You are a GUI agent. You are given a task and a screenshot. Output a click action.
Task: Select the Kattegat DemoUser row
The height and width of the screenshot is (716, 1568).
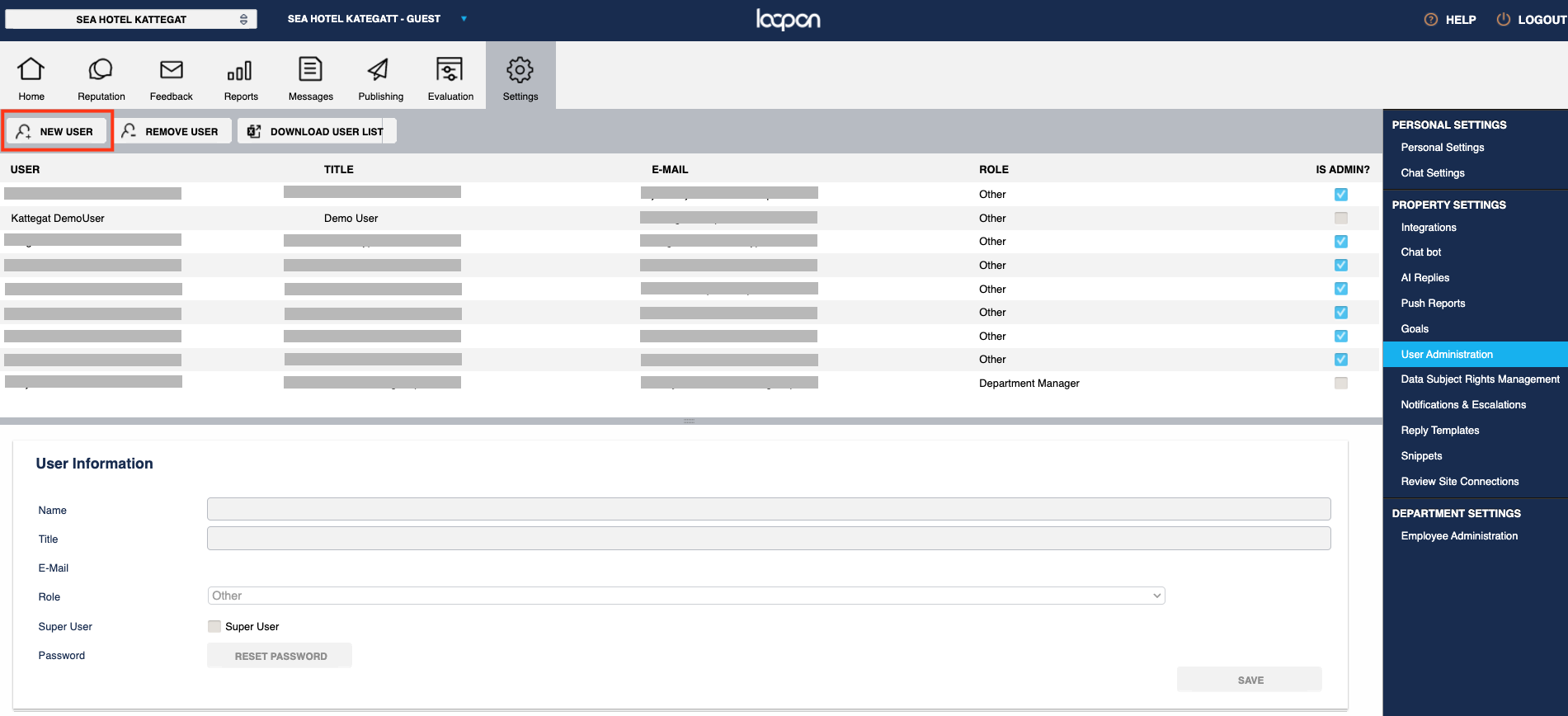(x=690, y=219)
